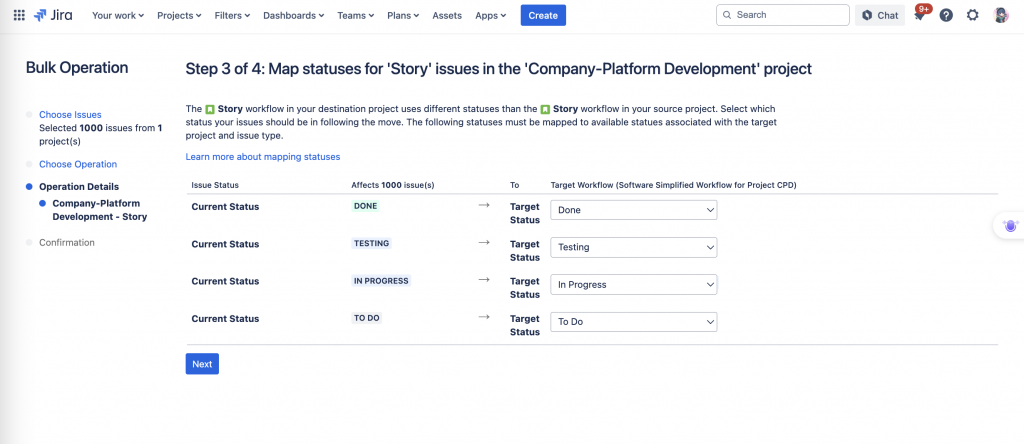Open the help question mark icon
This screenshot has height=444, width=1024.
point(946,15)
